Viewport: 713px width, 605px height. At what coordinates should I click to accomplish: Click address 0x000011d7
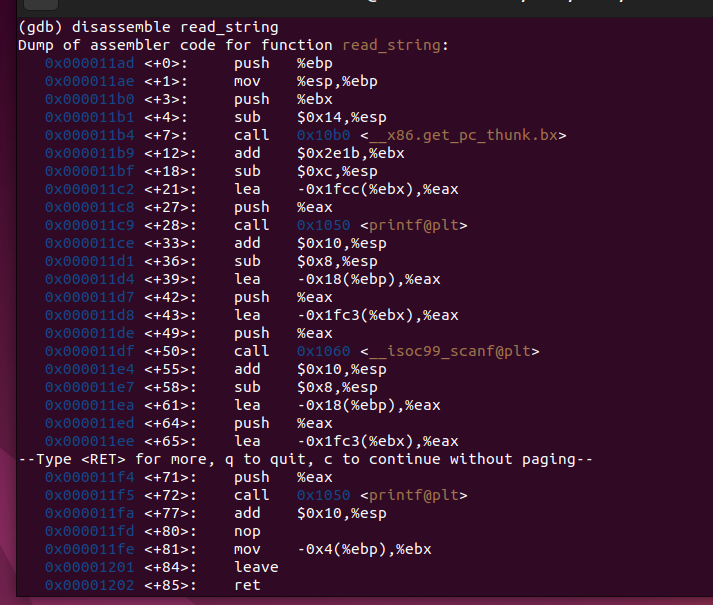90,297
